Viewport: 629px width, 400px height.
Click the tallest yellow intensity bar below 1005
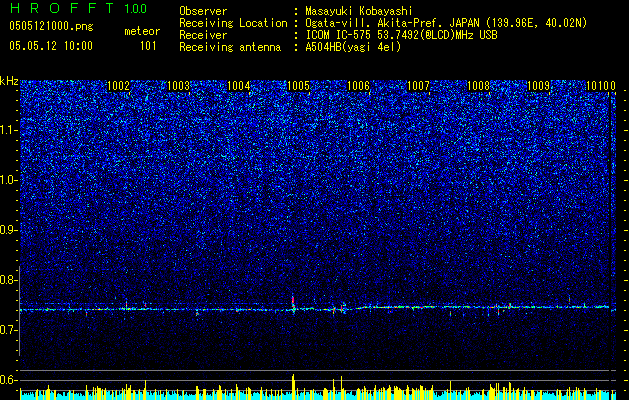click(x=293, y=387)
